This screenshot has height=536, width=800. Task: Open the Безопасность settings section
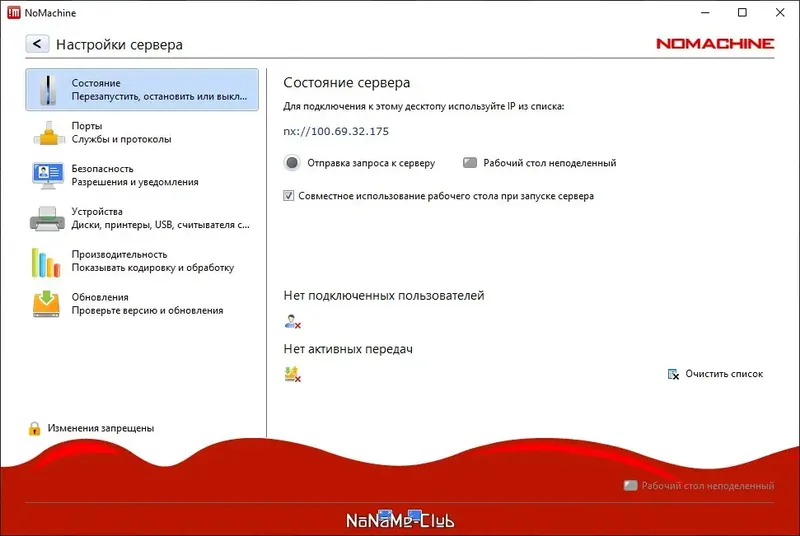tap(142, 175)
